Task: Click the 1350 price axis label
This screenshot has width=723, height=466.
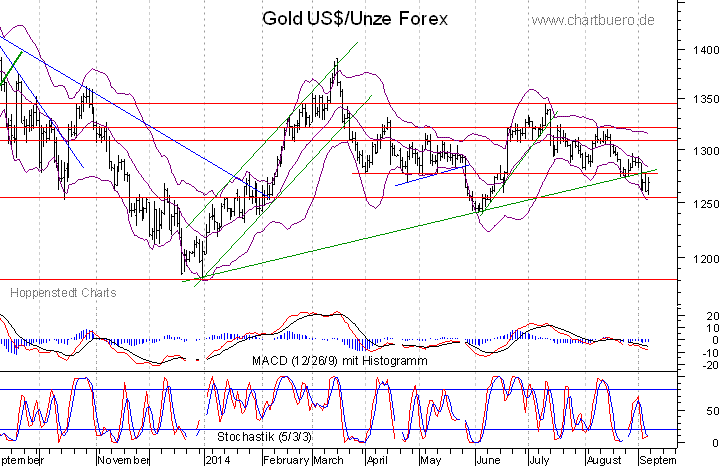Action: 705,99
